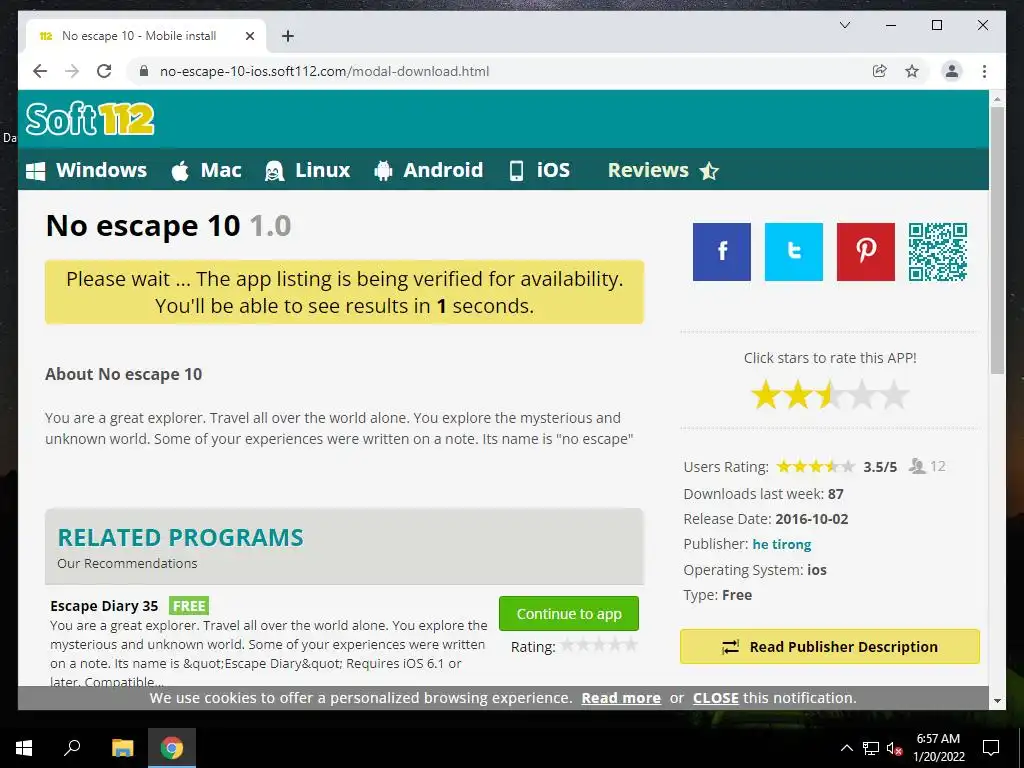Click the address bar URL

(325, 71)
